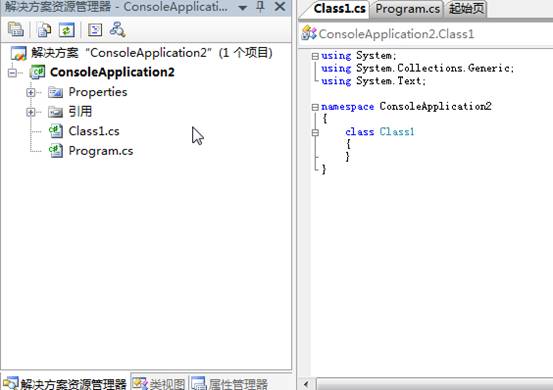Click "Class1" identifier in the class declaration

click(397, 132)
